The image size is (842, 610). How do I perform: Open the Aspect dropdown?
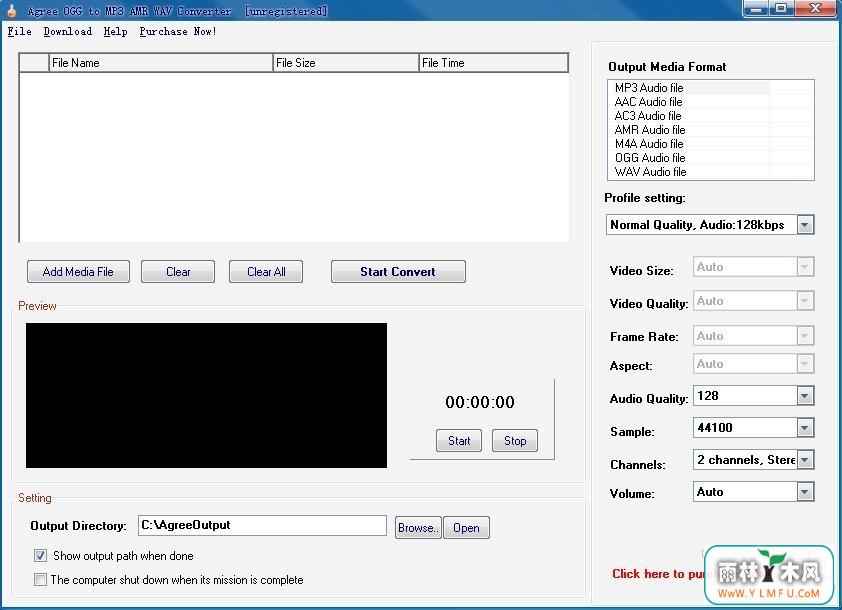tap(804, 364)
